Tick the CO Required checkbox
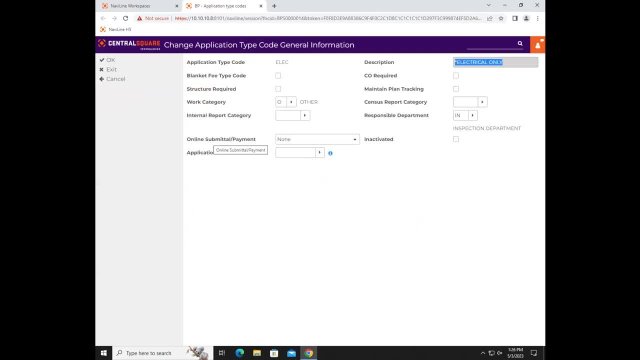640x360 pixels. (x=456, y=76)
